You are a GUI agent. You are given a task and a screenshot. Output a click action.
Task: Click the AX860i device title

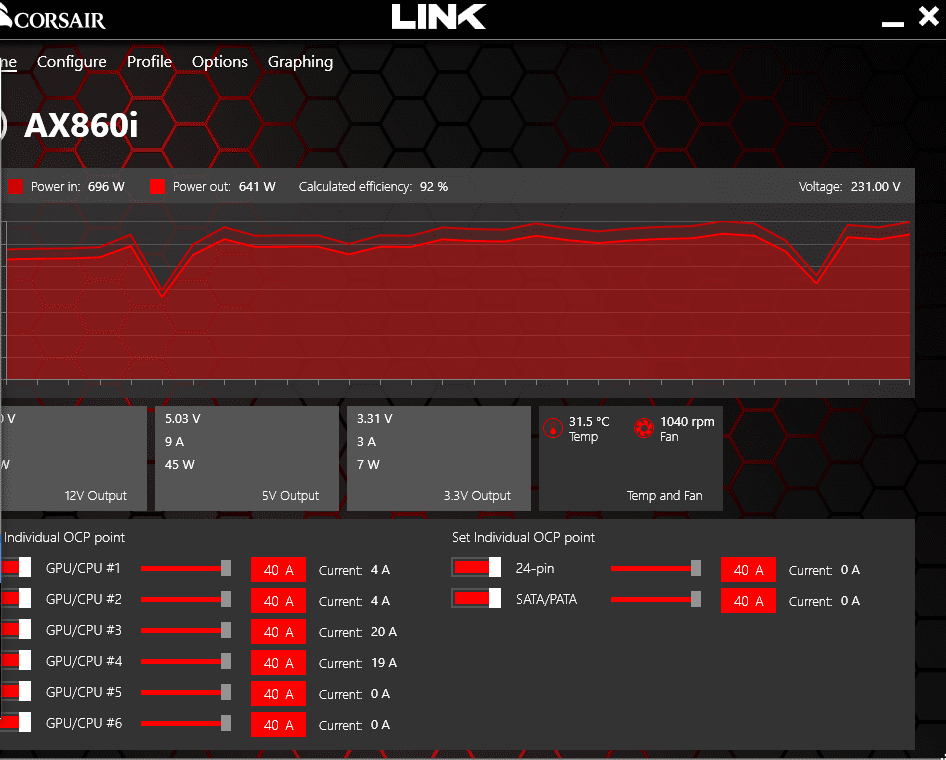[81, 125]
